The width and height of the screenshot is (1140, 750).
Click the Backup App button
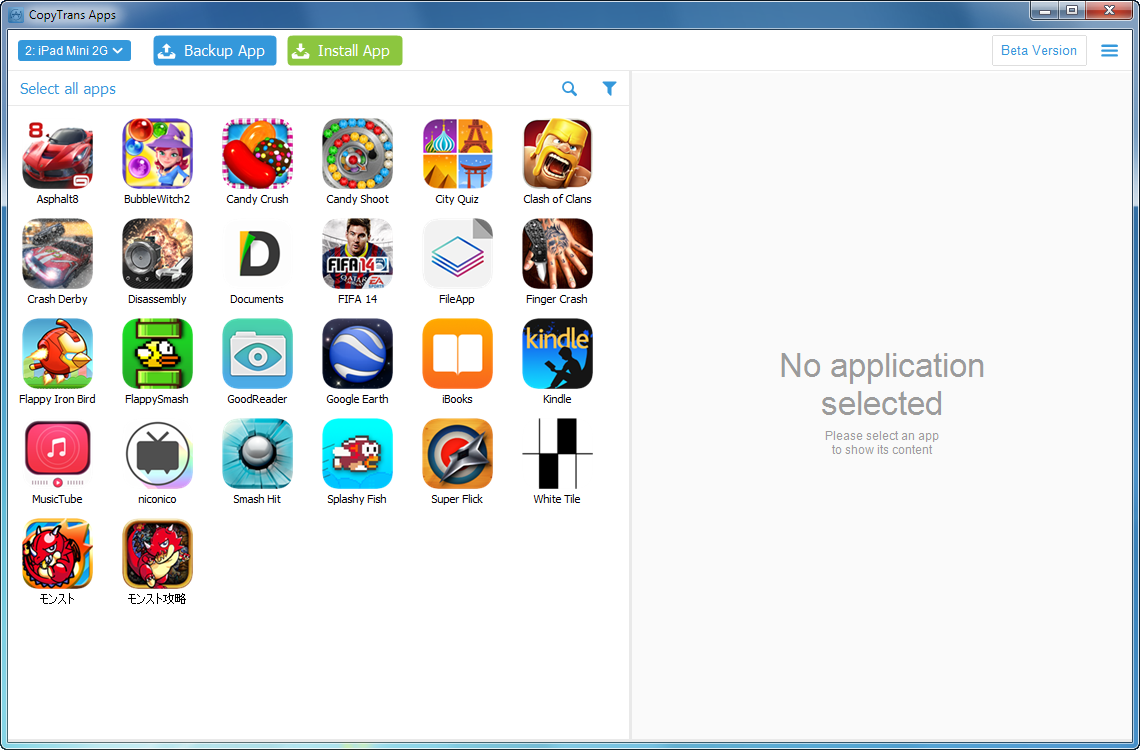[214, 51]
